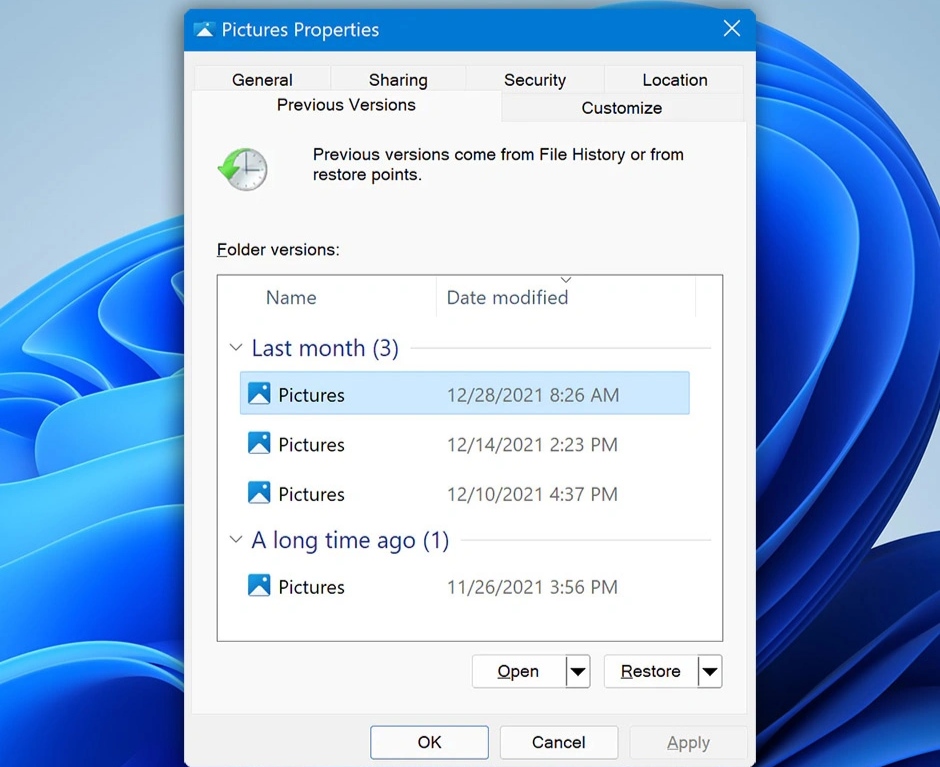Screen dimensions: 940x767
Task: Open the dropdown arrow beside Restore
Action: 709,672
